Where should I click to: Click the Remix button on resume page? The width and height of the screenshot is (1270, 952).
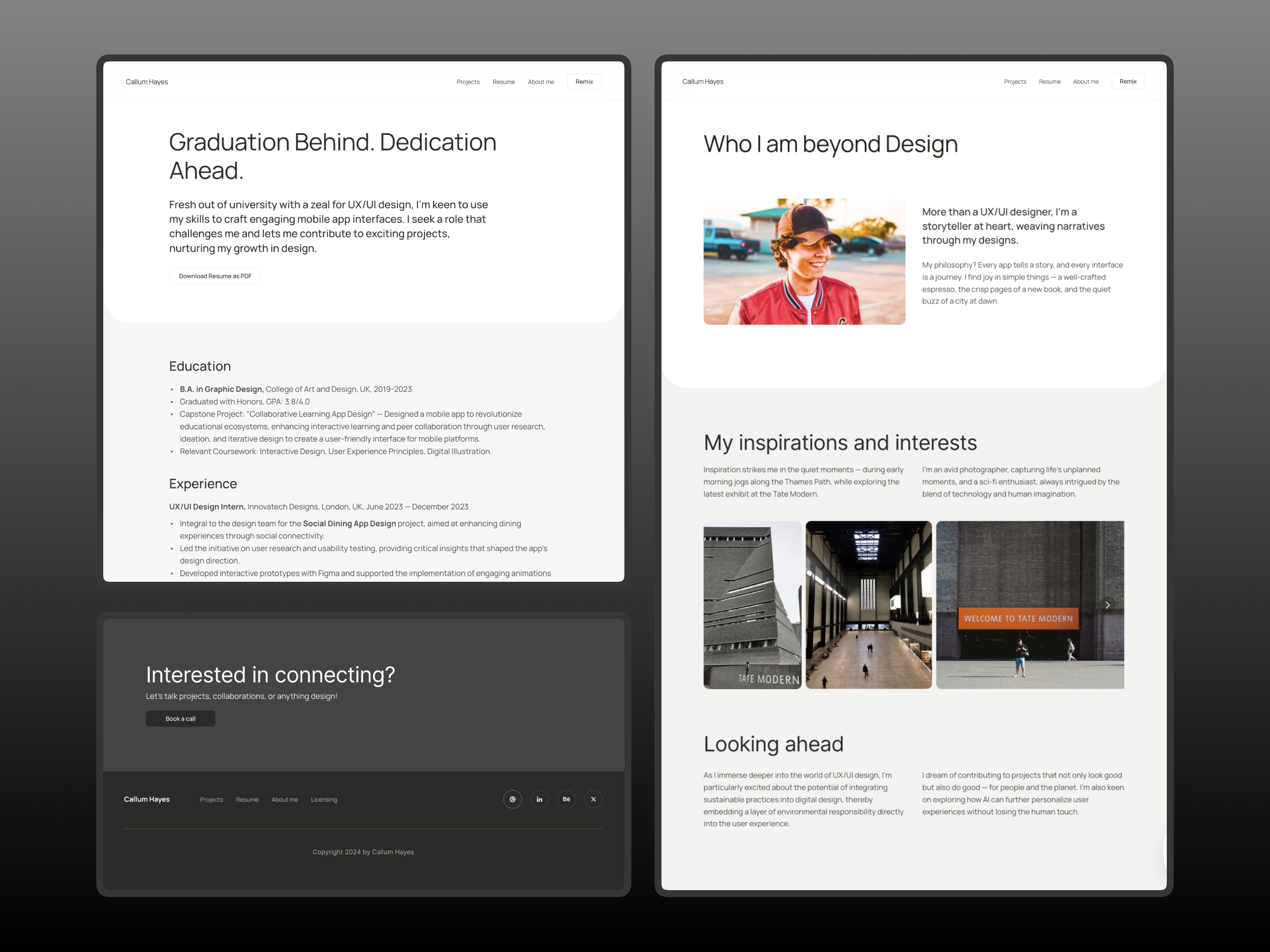[x=584, y=81]
